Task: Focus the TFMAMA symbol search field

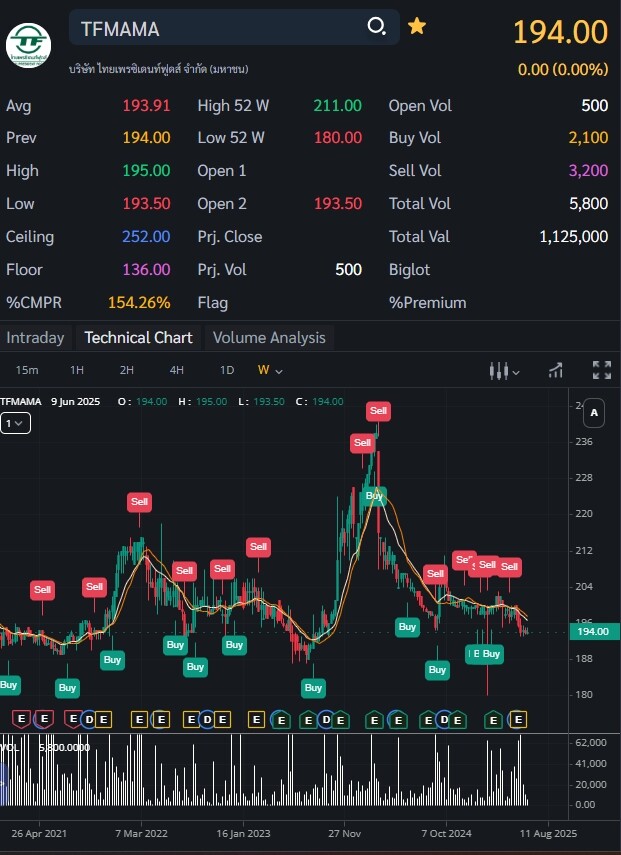Action: (x=234, y=27)
